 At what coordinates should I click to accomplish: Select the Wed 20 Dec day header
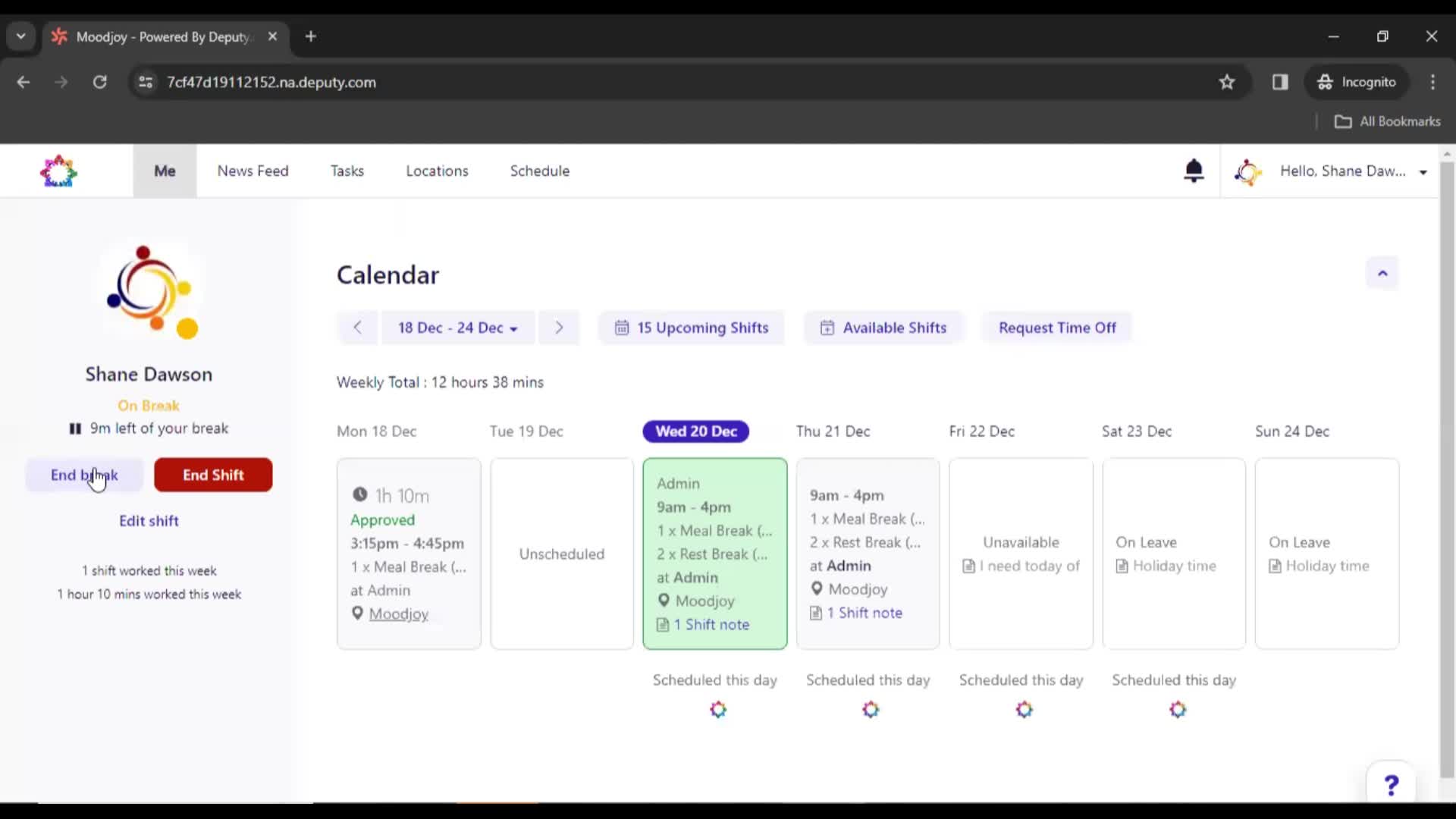696,431
